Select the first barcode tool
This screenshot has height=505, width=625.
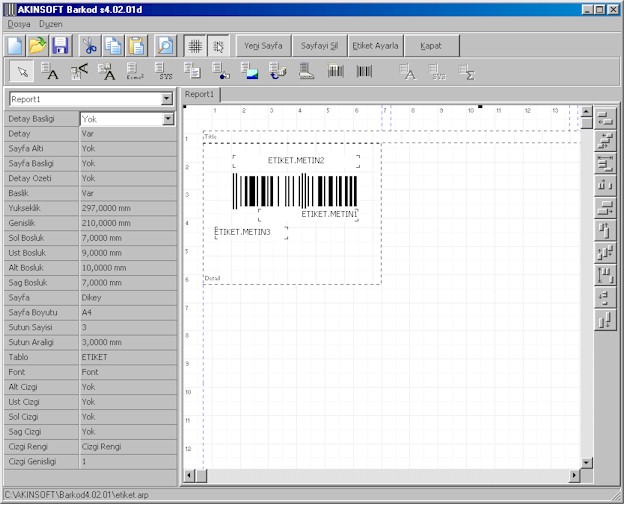(x=336, y=72)
